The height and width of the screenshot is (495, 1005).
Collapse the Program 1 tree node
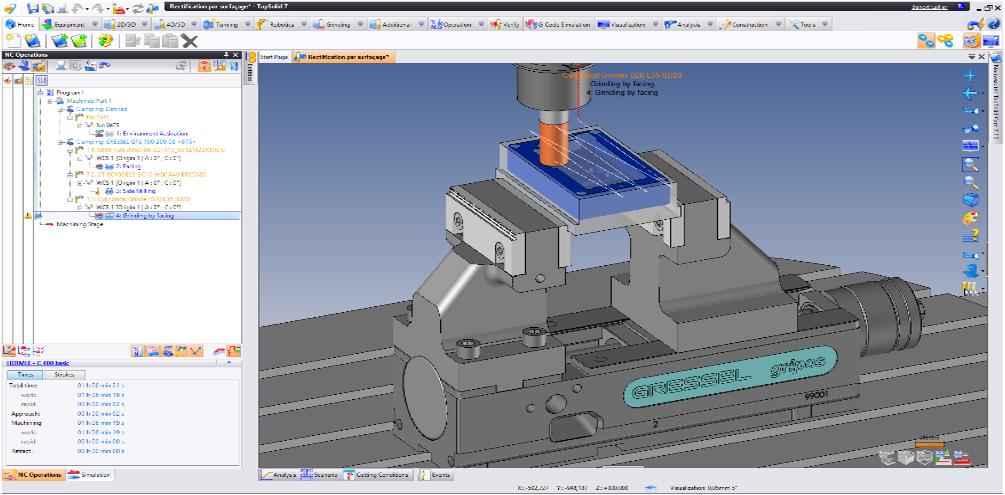click(x=40, y=93)
